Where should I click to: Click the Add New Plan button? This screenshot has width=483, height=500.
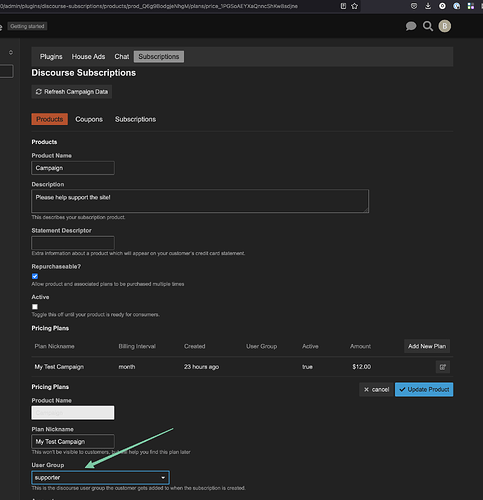point(427,346)
